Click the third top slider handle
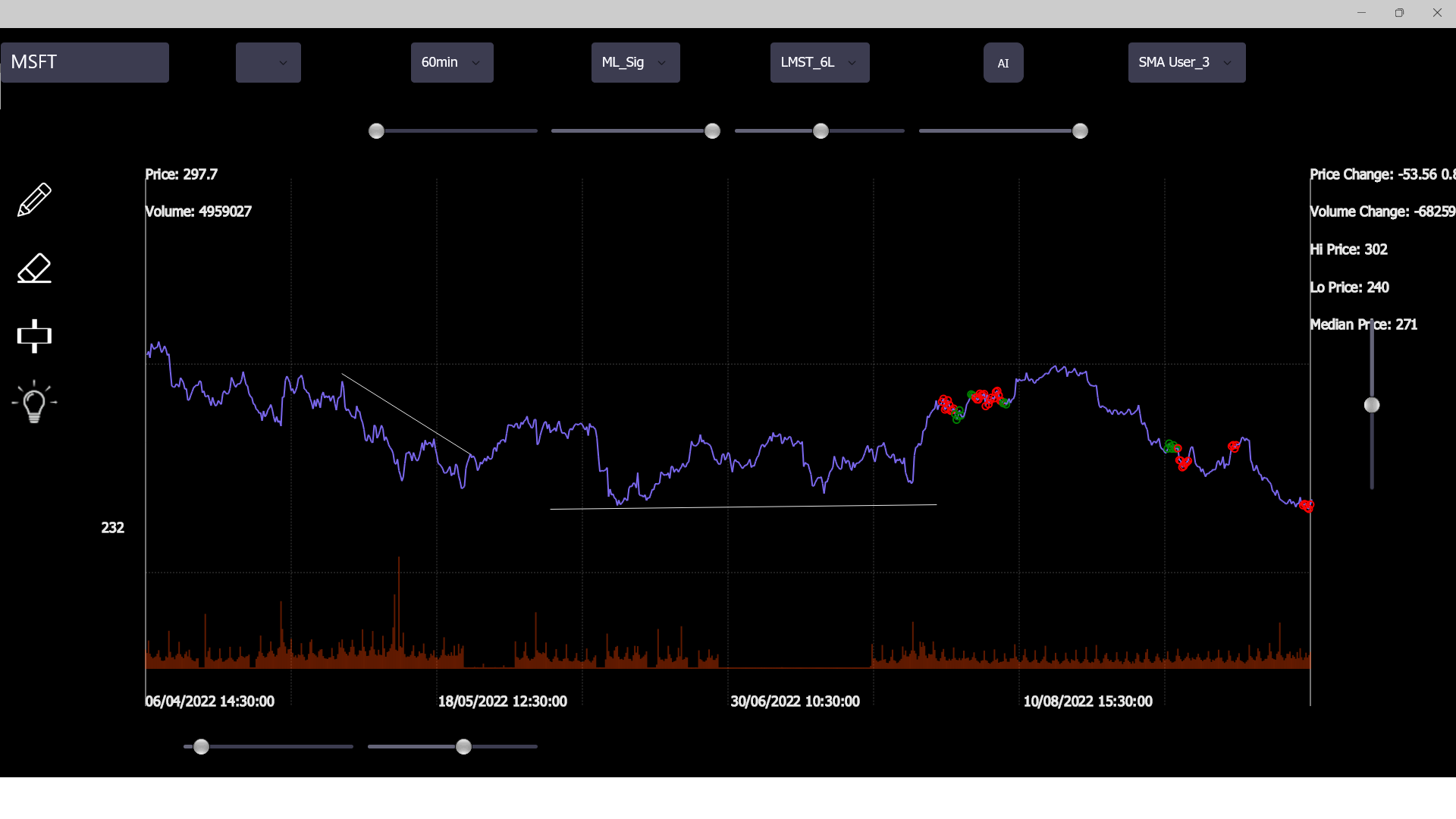 coord(821,131)
